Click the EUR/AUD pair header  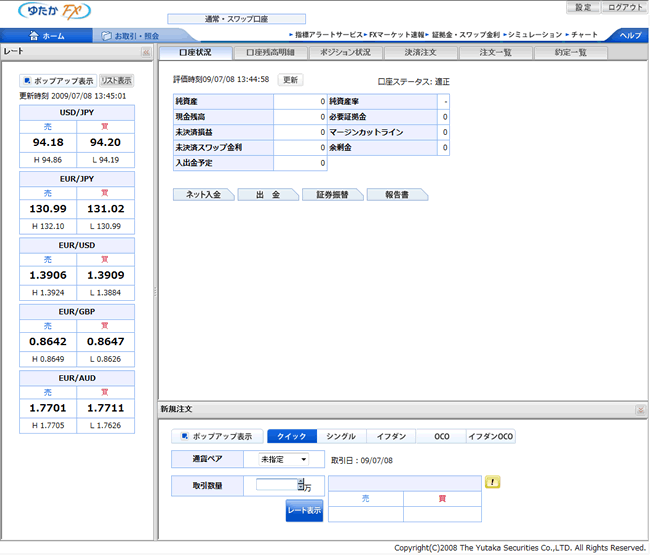pyautogui.click(x=77, y=378)
